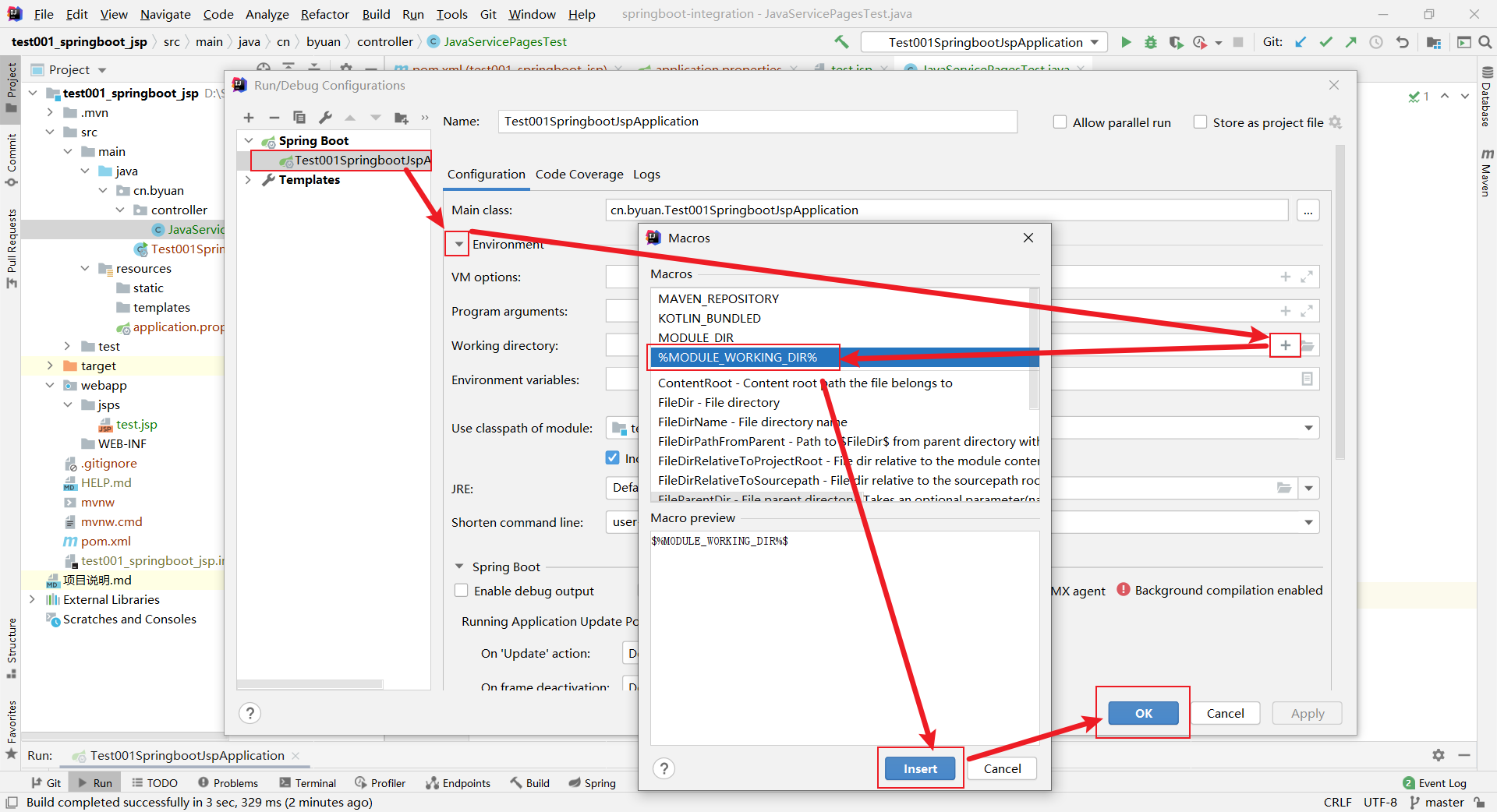Collapse Spring Boot node in configurations tree
The image size is (1497, 812).
tap(249, 141)
